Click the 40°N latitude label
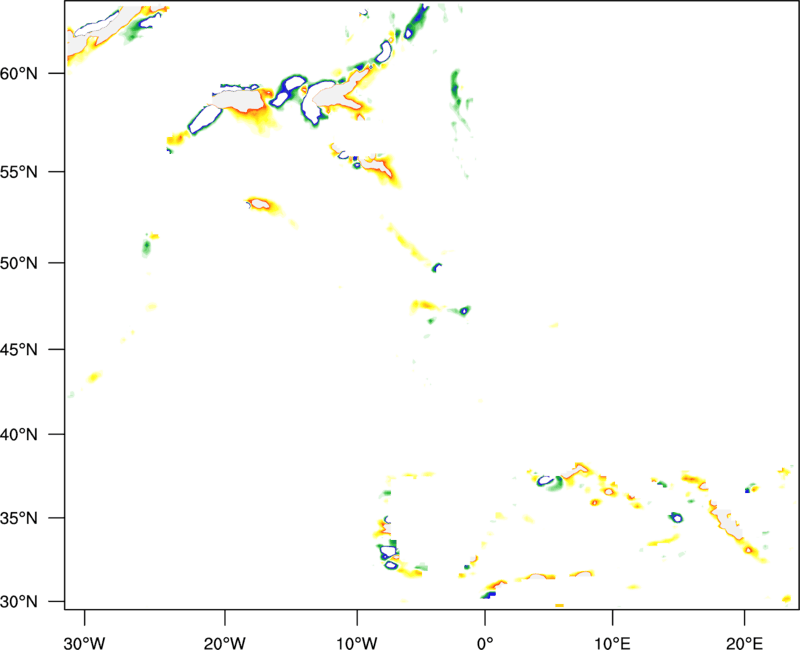Image resolution: width=800 pixels, height=650 pixels. pos(18,435)
